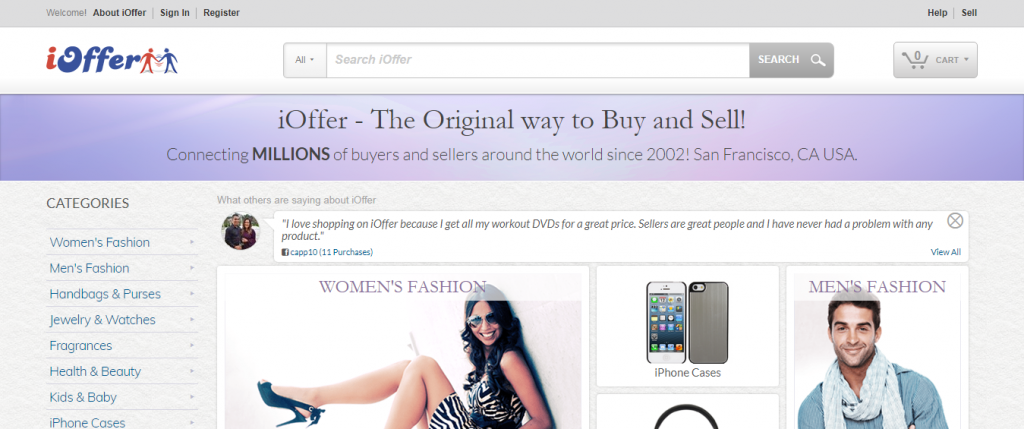This screenshot has height=429, width=1024.
Task: Open the Men's Fashion banner image
Action: point(877,351)
